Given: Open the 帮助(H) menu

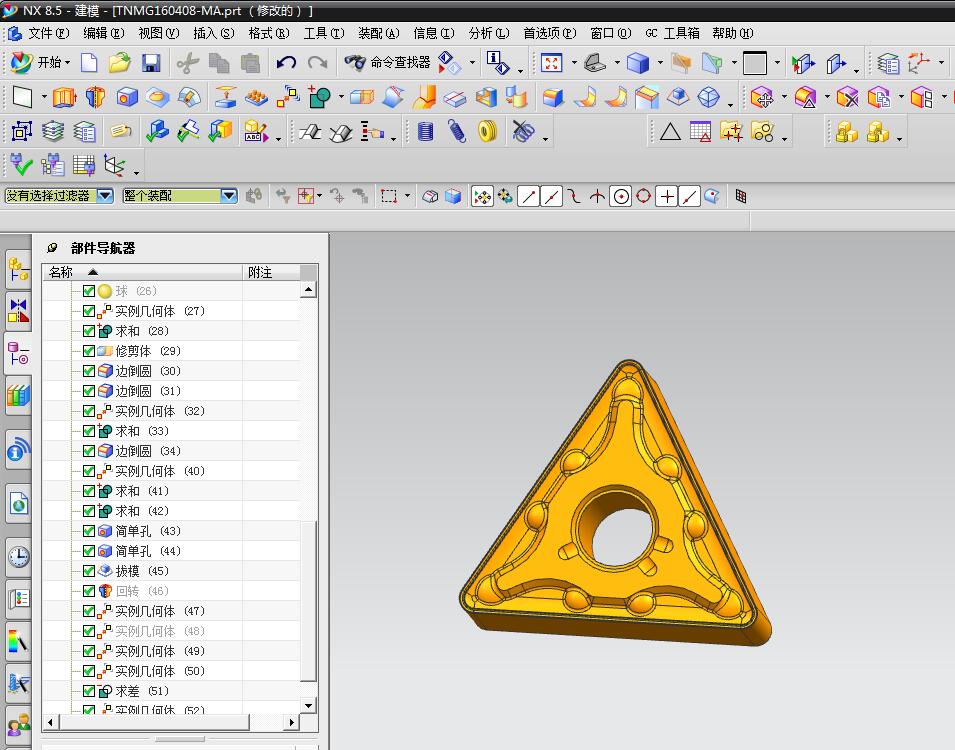Looking at the screenshot, I should coord(733,33).
